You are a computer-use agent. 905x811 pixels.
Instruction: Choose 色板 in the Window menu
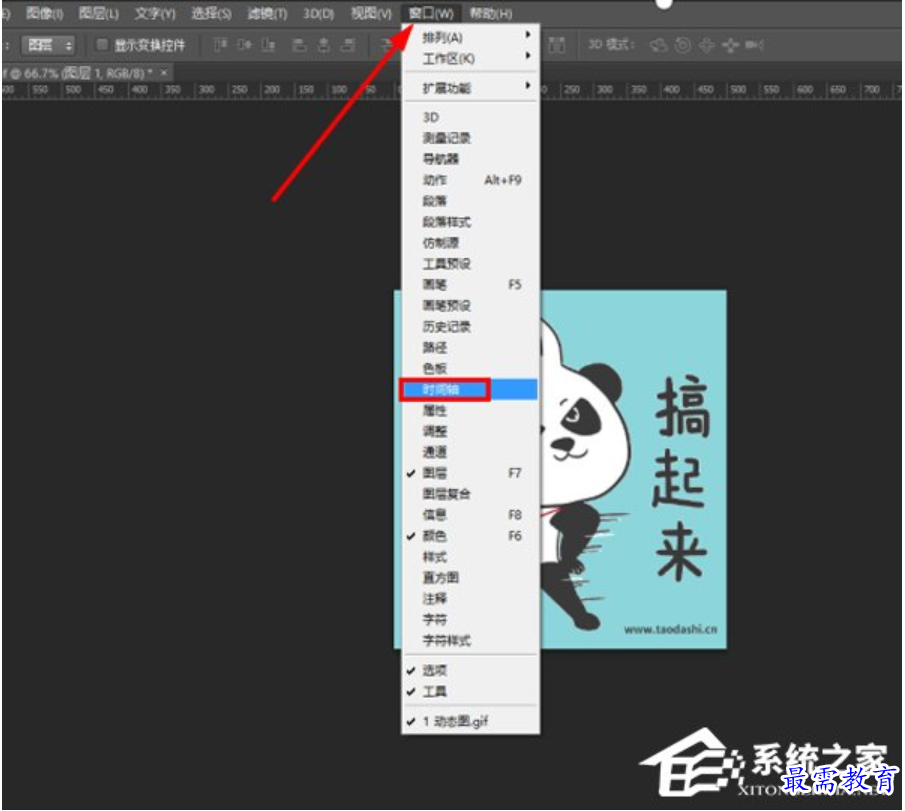[470, 368]
